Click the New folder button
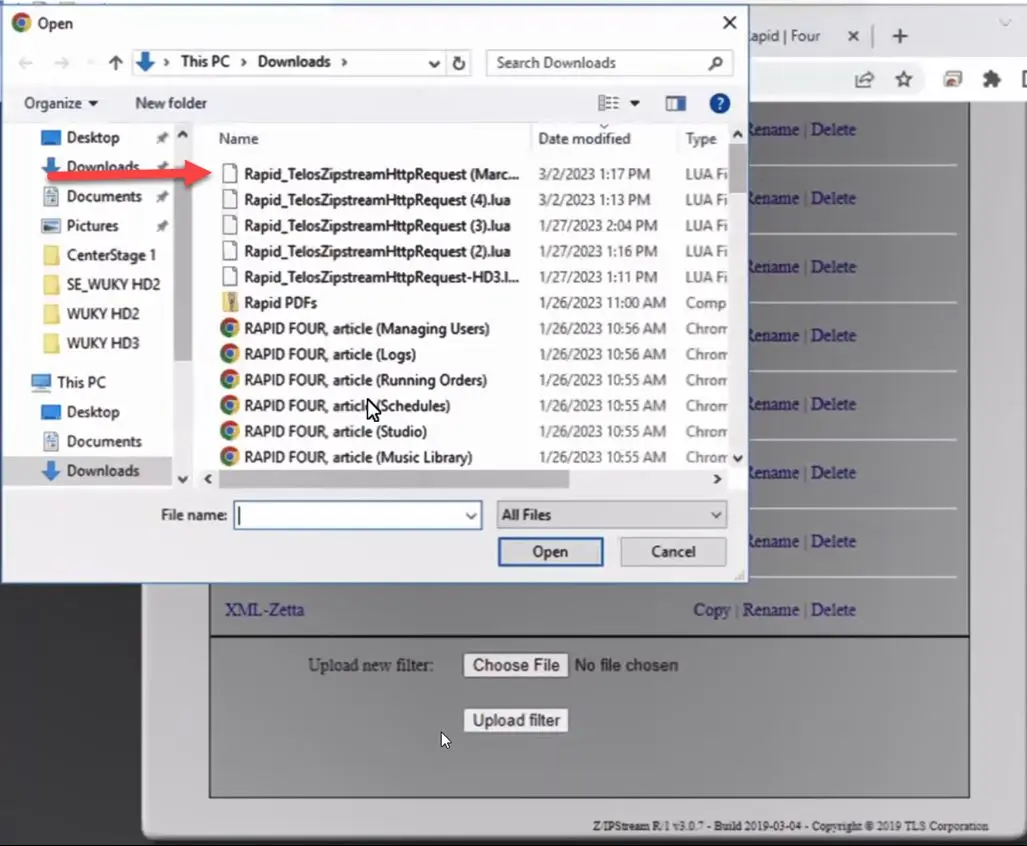Viewport: 1027px width, 846px height. pos(171,103)
